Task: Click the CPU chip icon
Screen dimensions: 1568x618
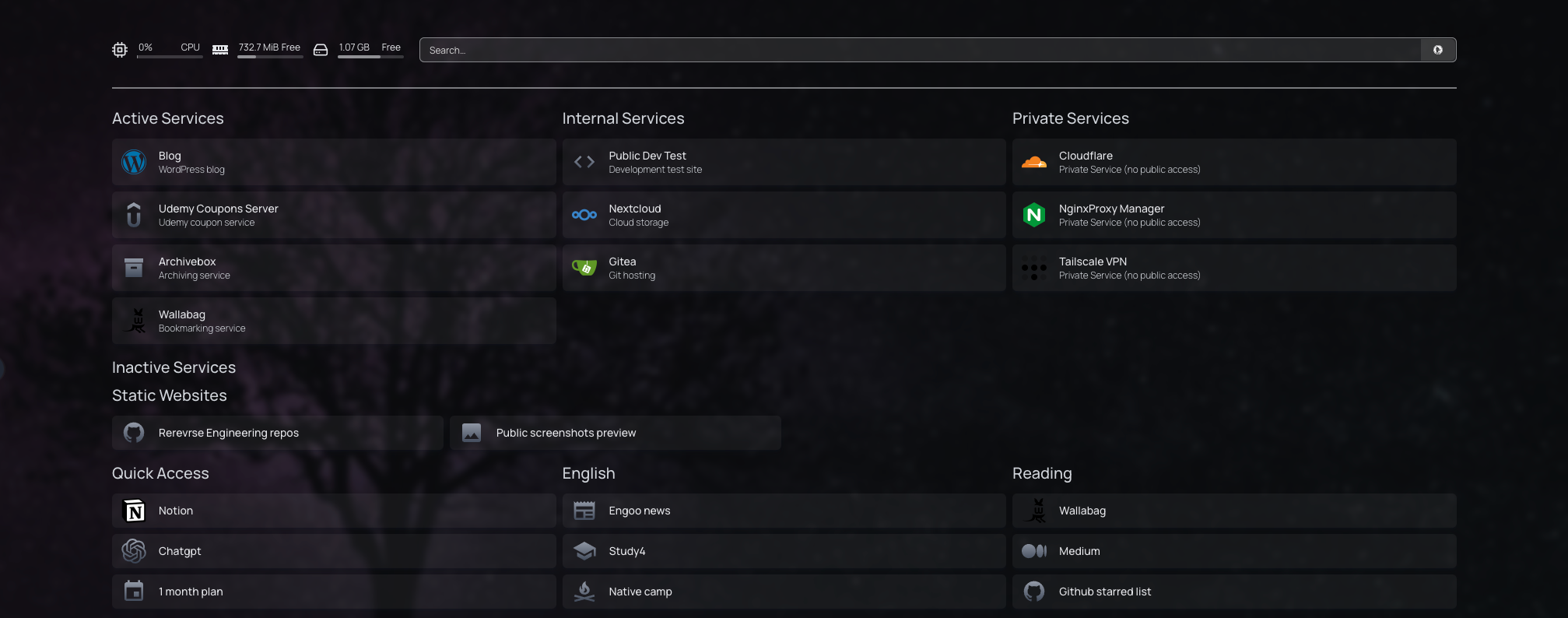Action: click(x=120, y=50)
